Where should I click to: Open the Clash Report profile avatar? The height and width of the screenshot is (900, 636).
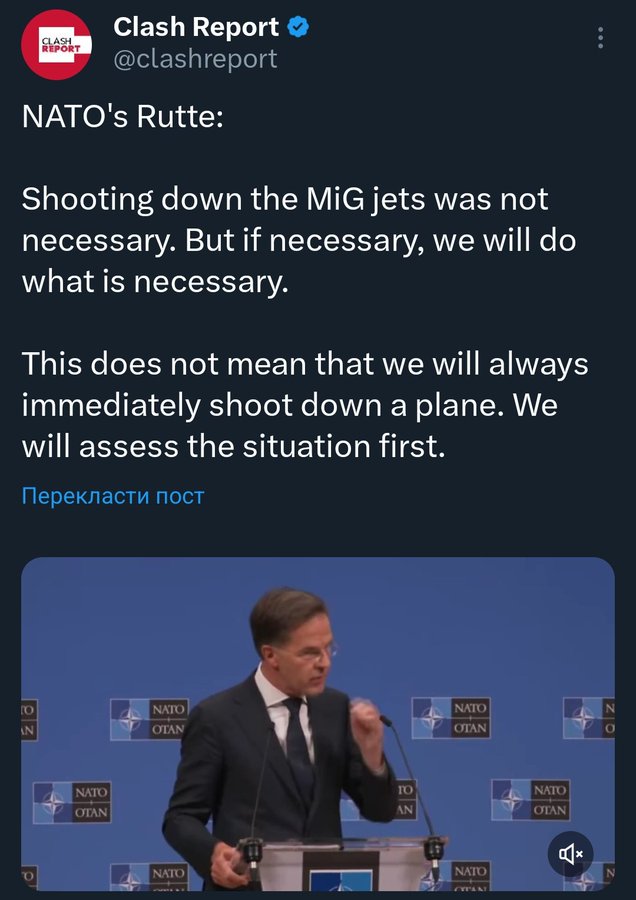click(x=57, y=45)
